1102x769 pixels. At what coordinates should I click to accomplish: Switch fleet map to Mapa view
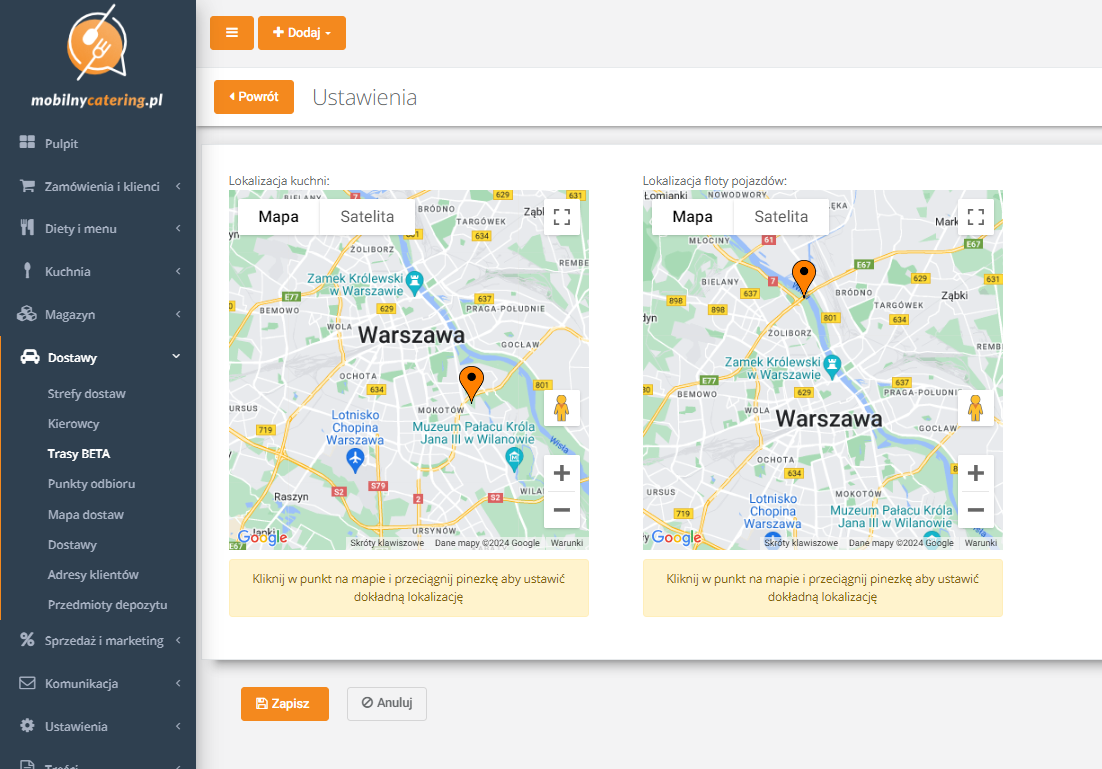692,217
